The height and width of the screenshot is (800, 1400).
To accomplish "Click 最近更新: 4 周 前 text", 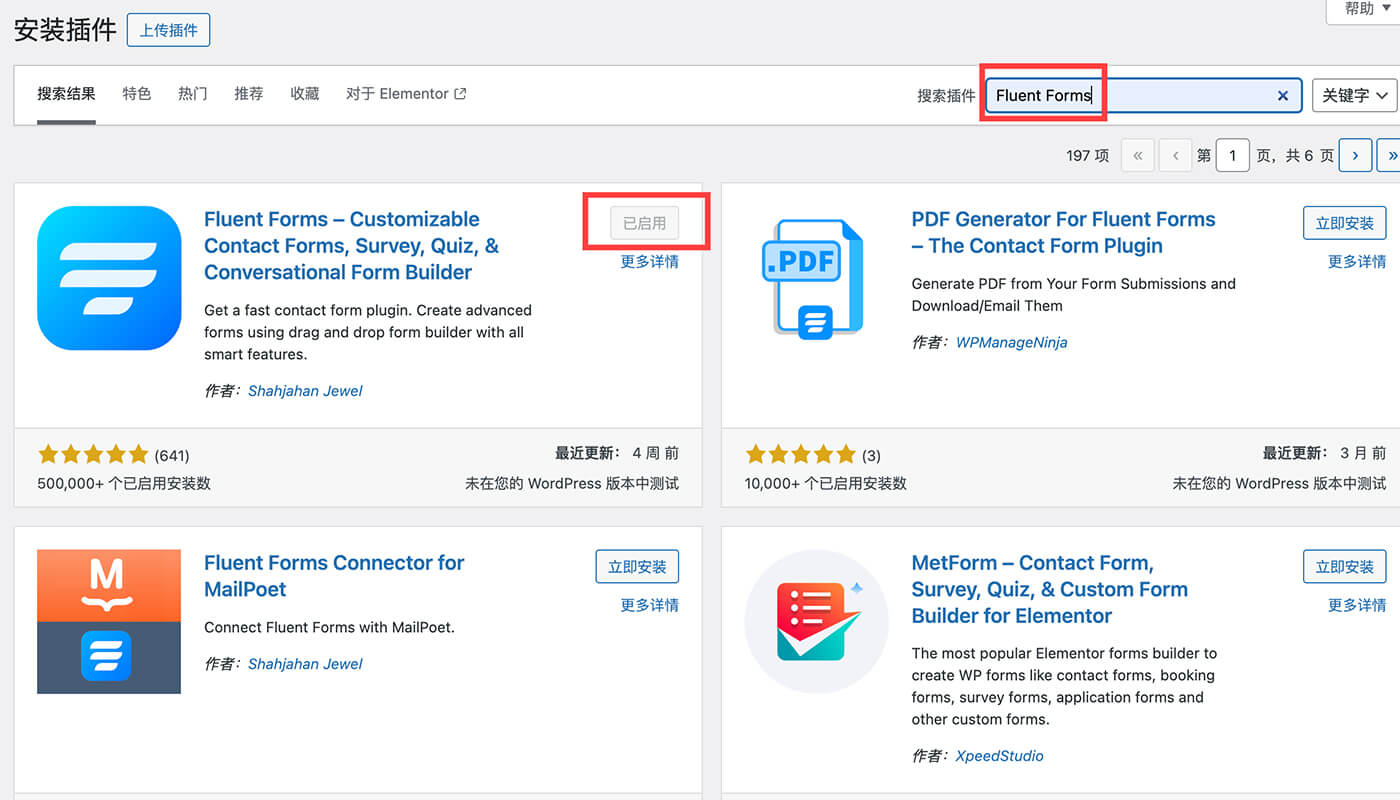I will tap(617, 453).
